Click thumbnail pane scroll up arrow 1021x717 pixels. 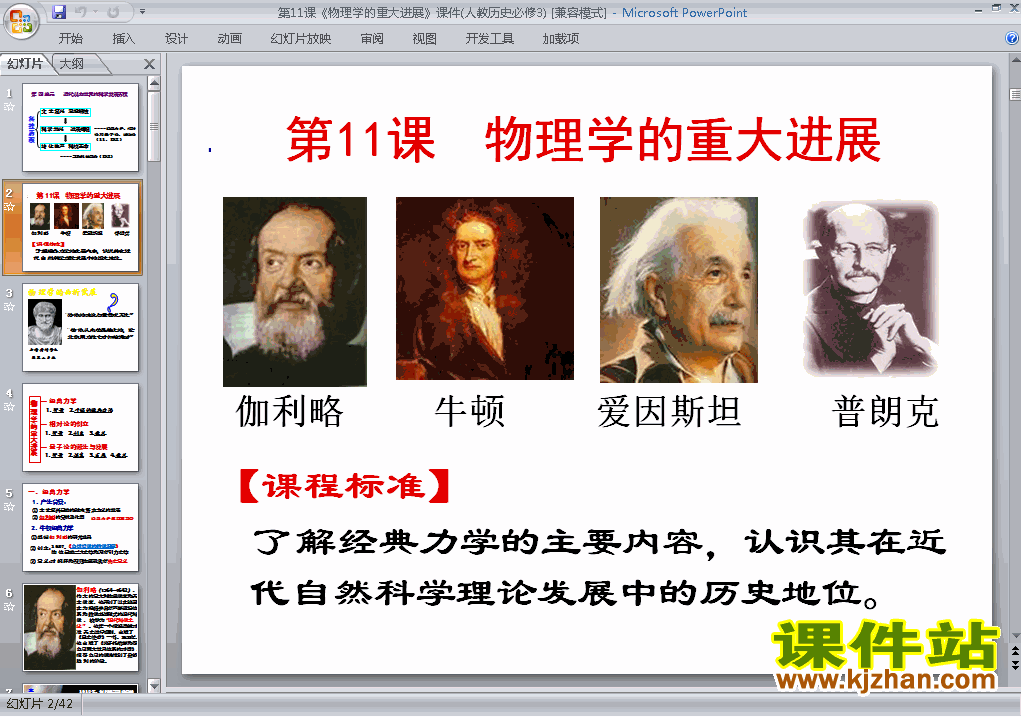tap(154, 83)
